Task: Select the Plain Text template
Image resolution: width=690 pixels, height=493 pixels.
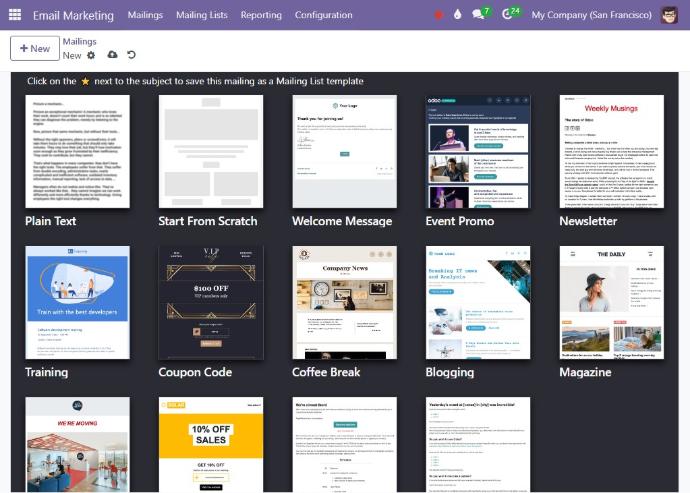Action: [77, 151]
